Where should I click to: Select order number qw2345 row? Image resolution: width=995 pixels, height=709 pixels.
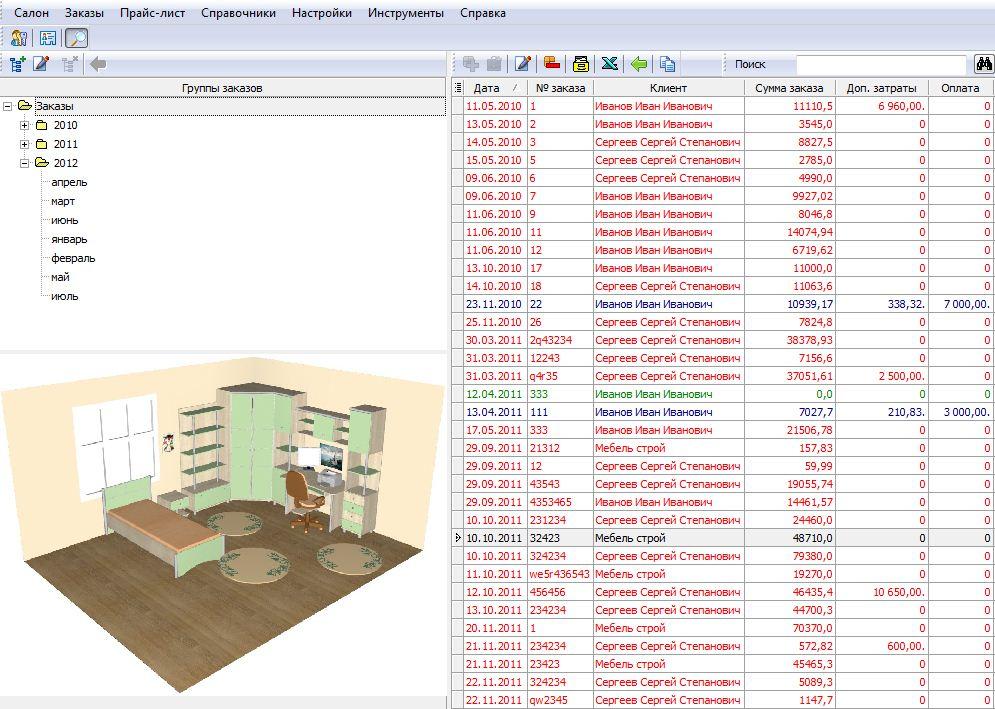tap(723, 700)
